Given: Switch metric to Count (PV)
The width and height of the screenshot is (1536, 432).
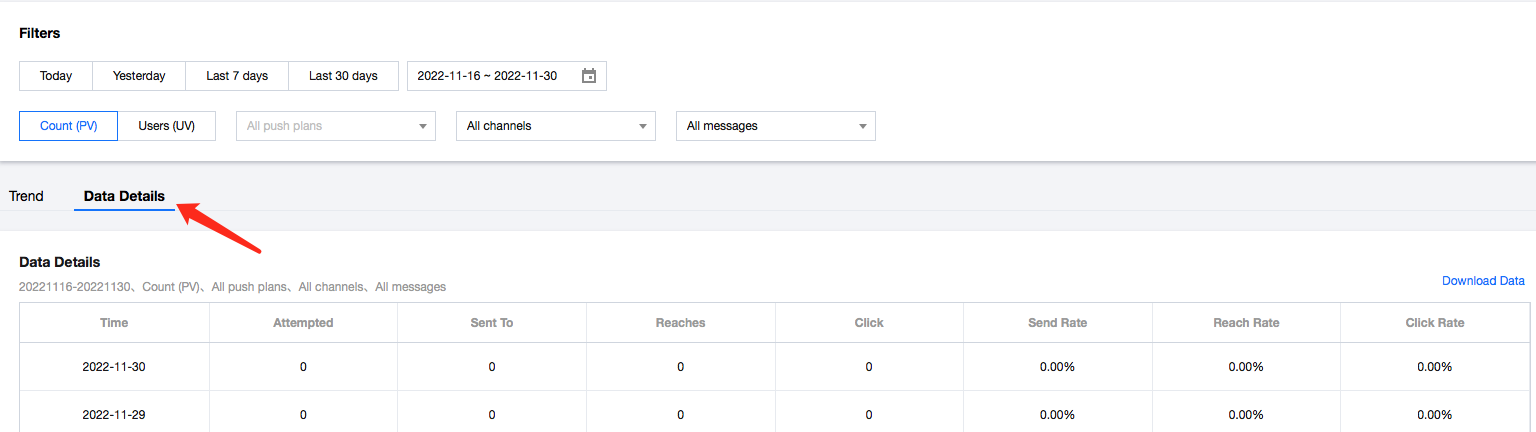Looking at the screenshot, I should [69, 126].
